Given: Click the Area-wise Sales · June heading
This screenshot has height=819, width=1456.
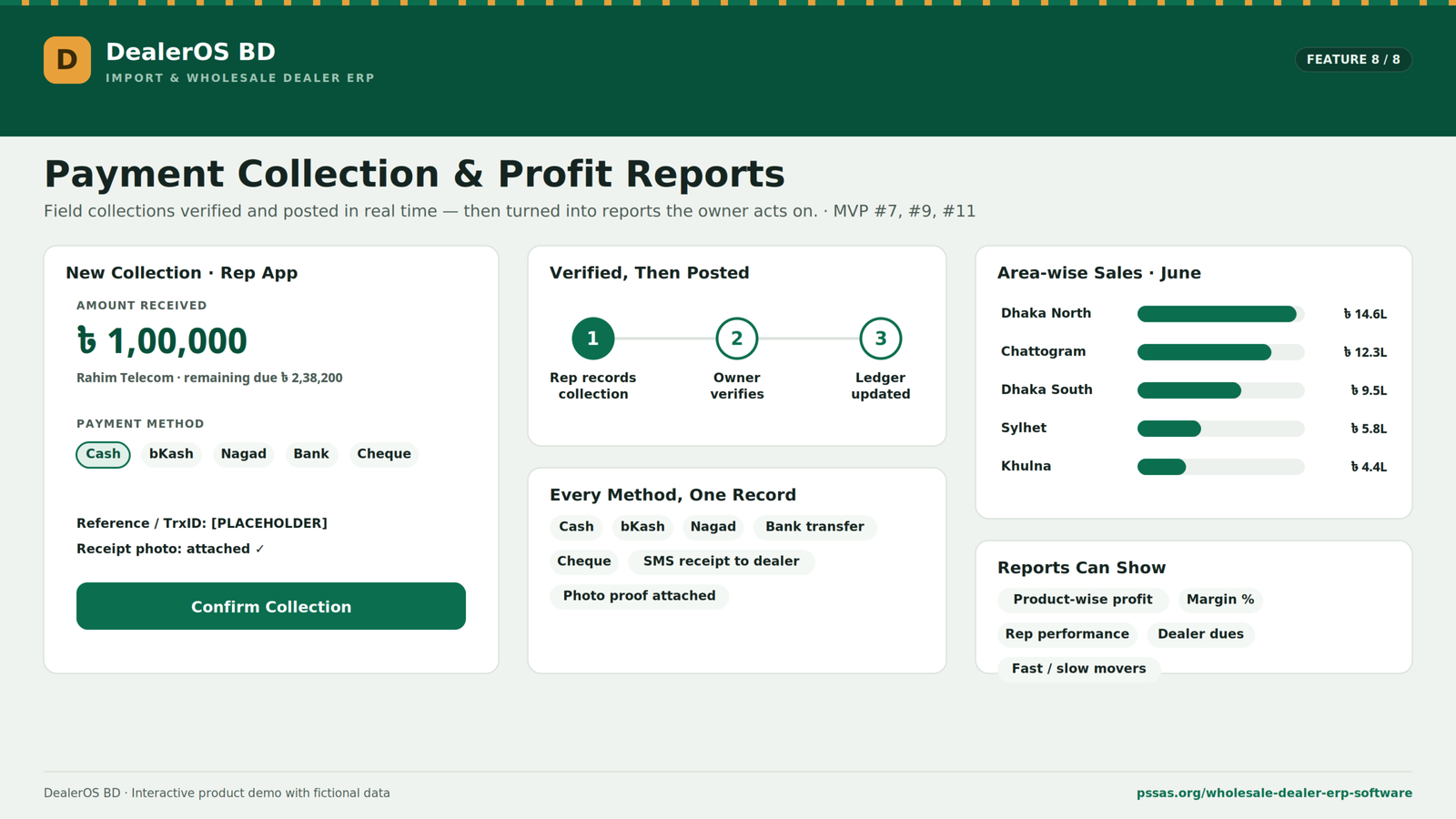Looking at the screenshot, I should (x=1098, y=273).
